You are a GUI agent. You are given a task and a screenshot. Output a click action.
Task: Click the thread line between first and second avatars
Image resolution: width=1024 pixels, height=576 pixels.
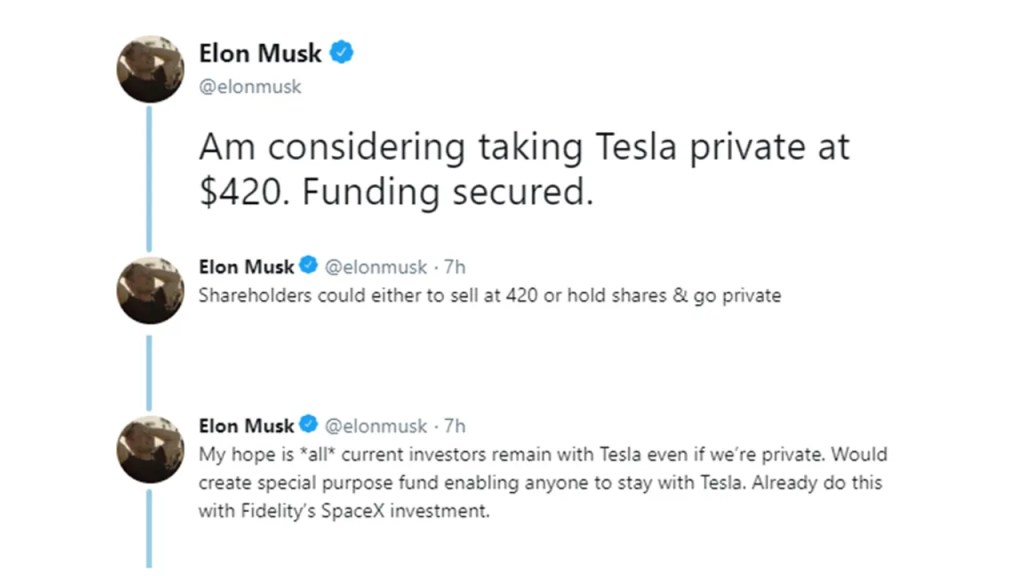pos(150,178)
